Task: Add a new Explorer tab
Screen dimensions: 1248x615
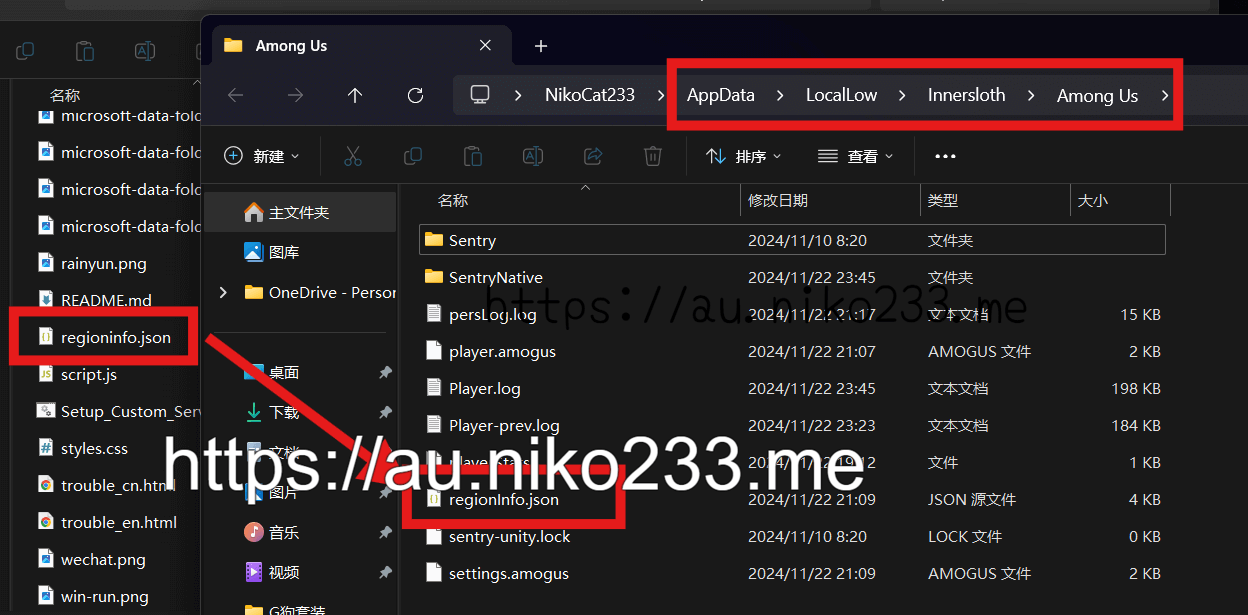Action: [541, 46]
